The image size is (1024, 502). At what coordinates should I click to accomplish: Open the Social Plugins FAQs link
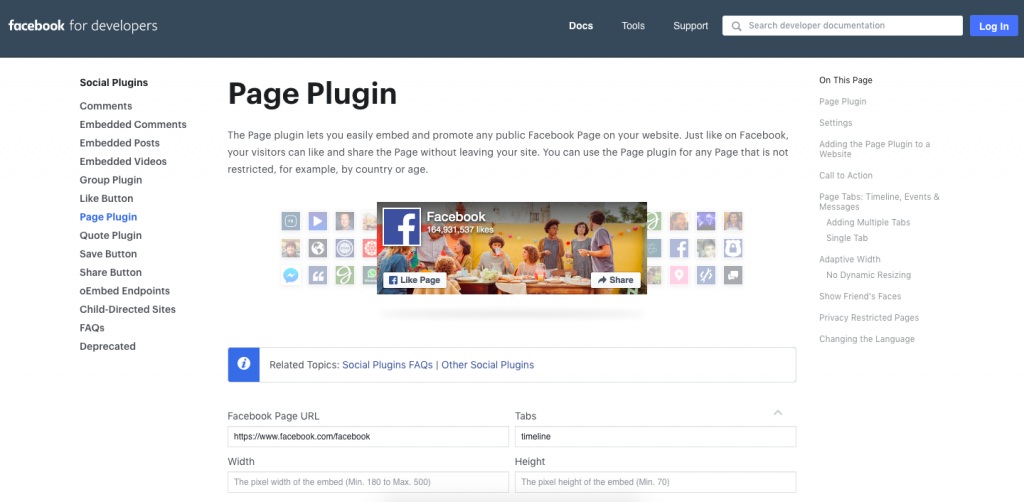click(x=387, y=365)
